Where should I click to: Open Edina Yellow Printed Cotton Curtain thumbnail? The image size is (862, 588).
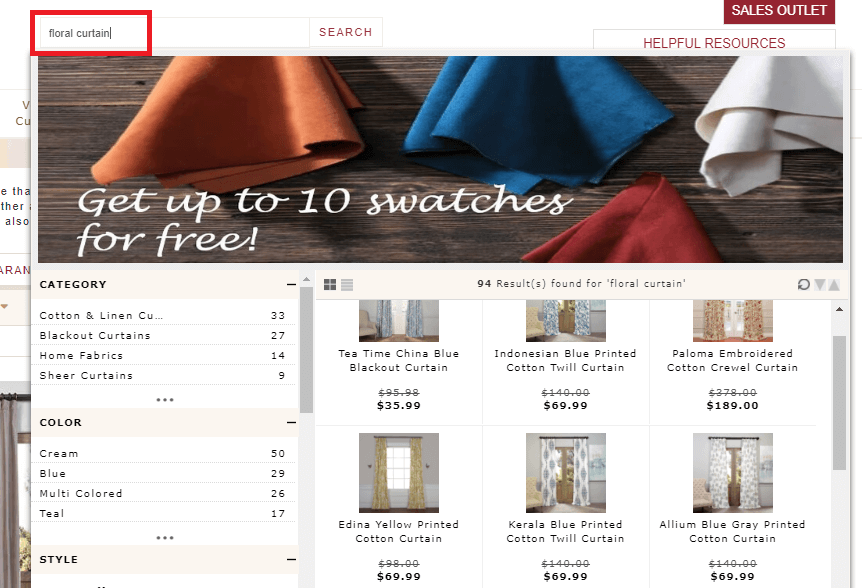[398, 473]
